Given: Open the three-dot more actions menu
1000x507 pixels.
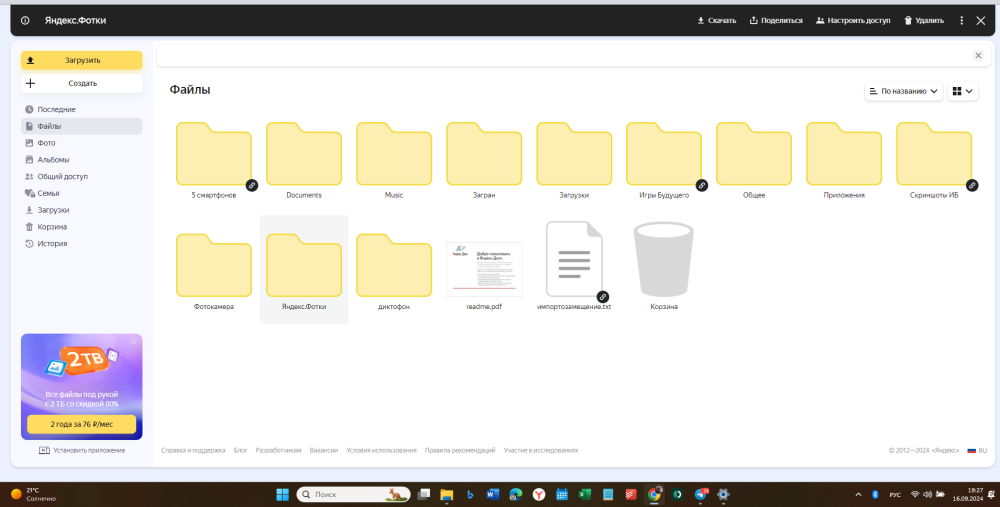Looking at the screenshot, I should click(962, 20).
